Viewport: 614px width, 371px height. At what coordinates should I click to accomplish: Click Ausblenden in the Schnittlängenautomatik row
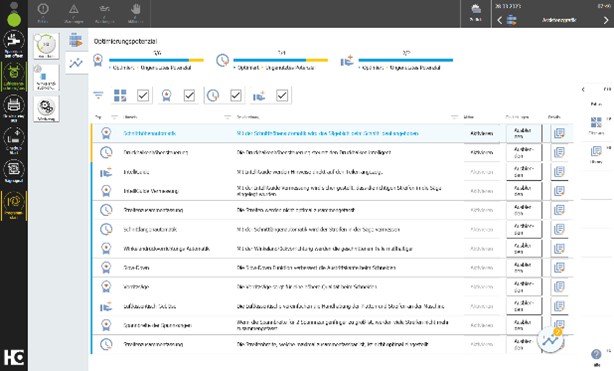524,229
